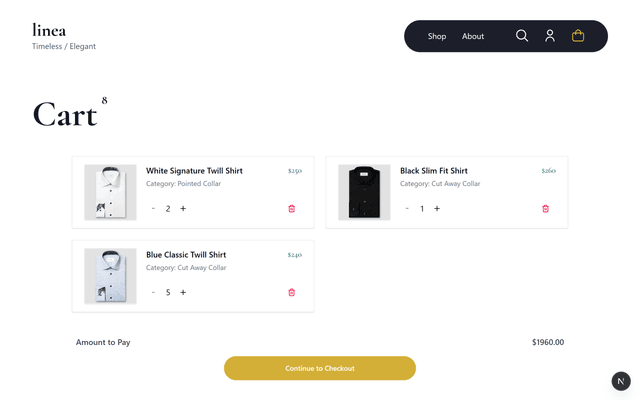
Task: Increase Blue Classic Twill Shirt quantity
Action: tap(183, 293)
